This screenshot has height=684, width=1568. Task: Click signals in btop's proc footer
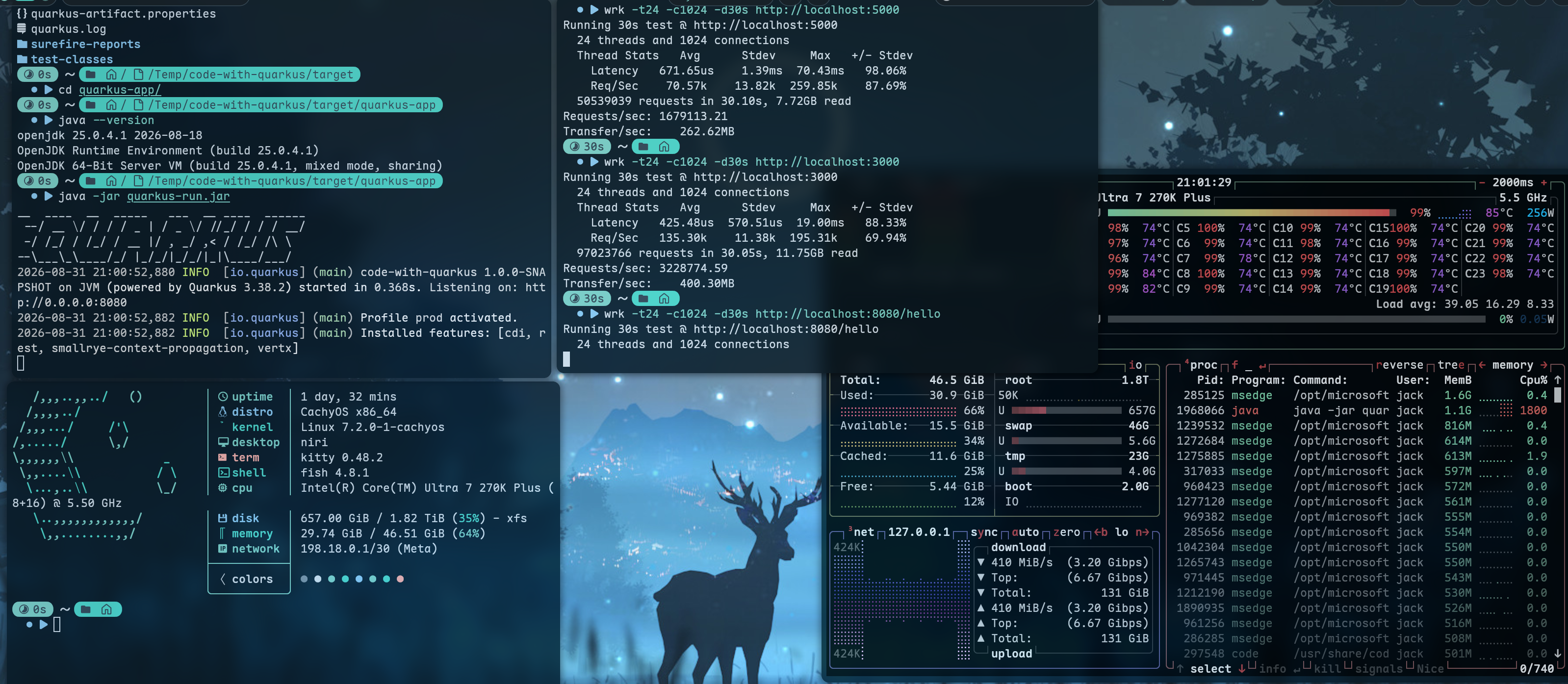point(1379,669)
